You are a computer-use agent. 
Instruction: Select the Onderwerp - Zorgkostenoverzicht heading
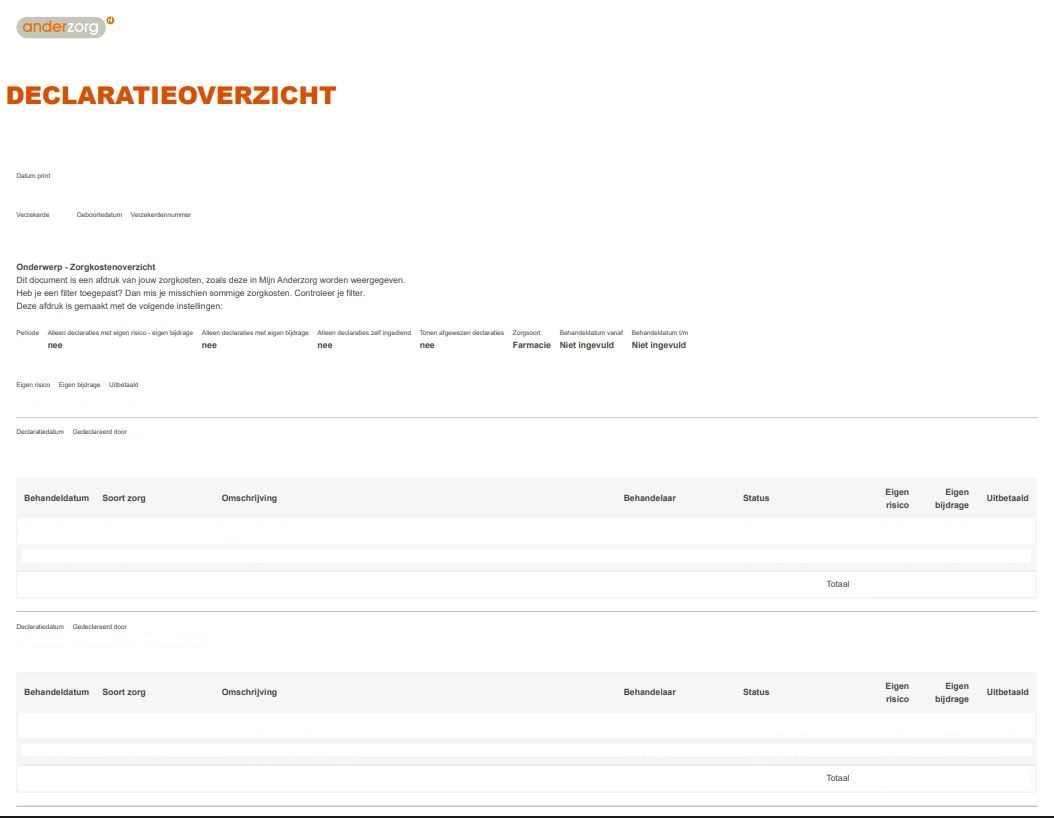(x=86, y=267)
